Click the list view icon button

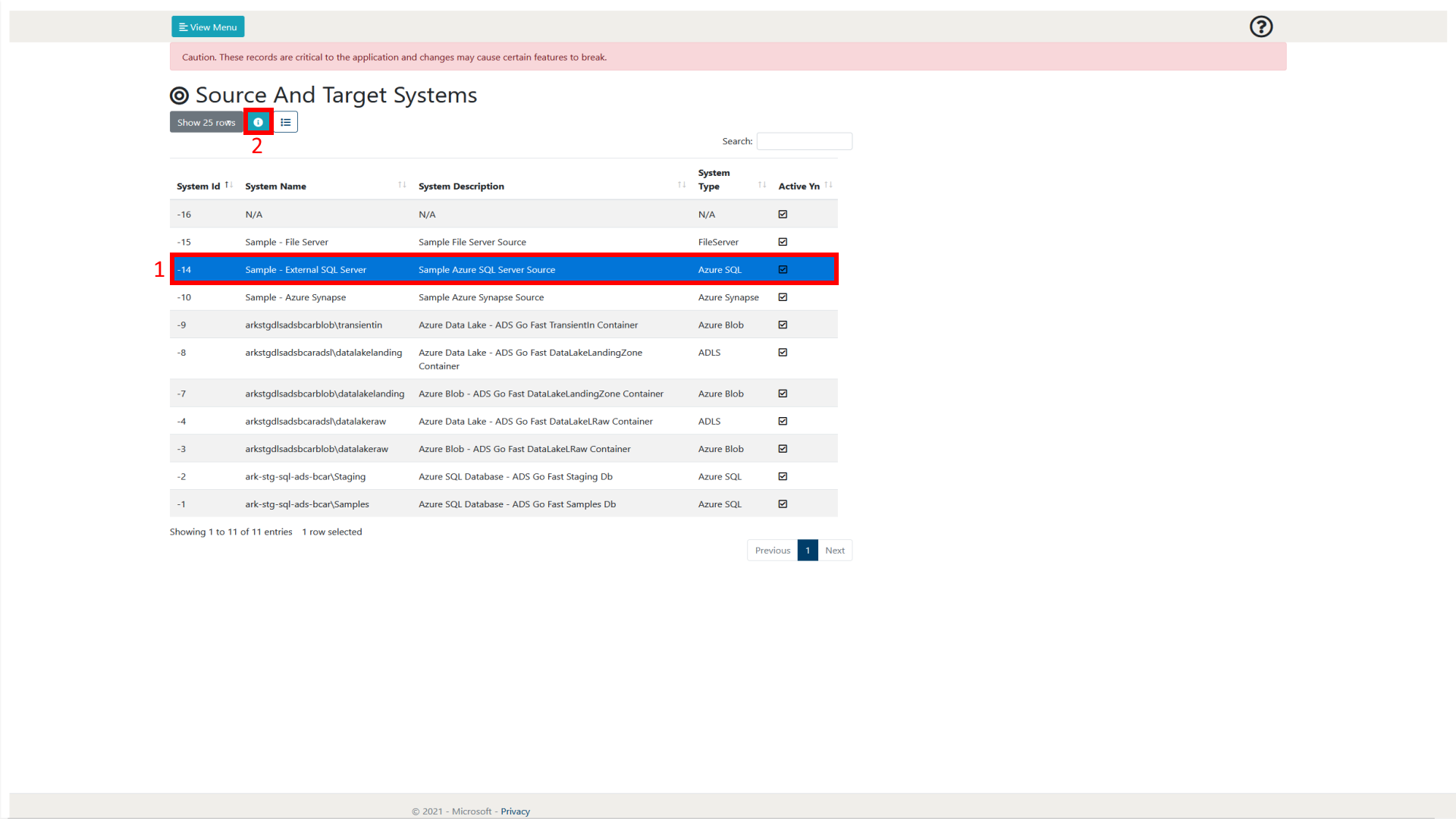click(x=286, y=122)
